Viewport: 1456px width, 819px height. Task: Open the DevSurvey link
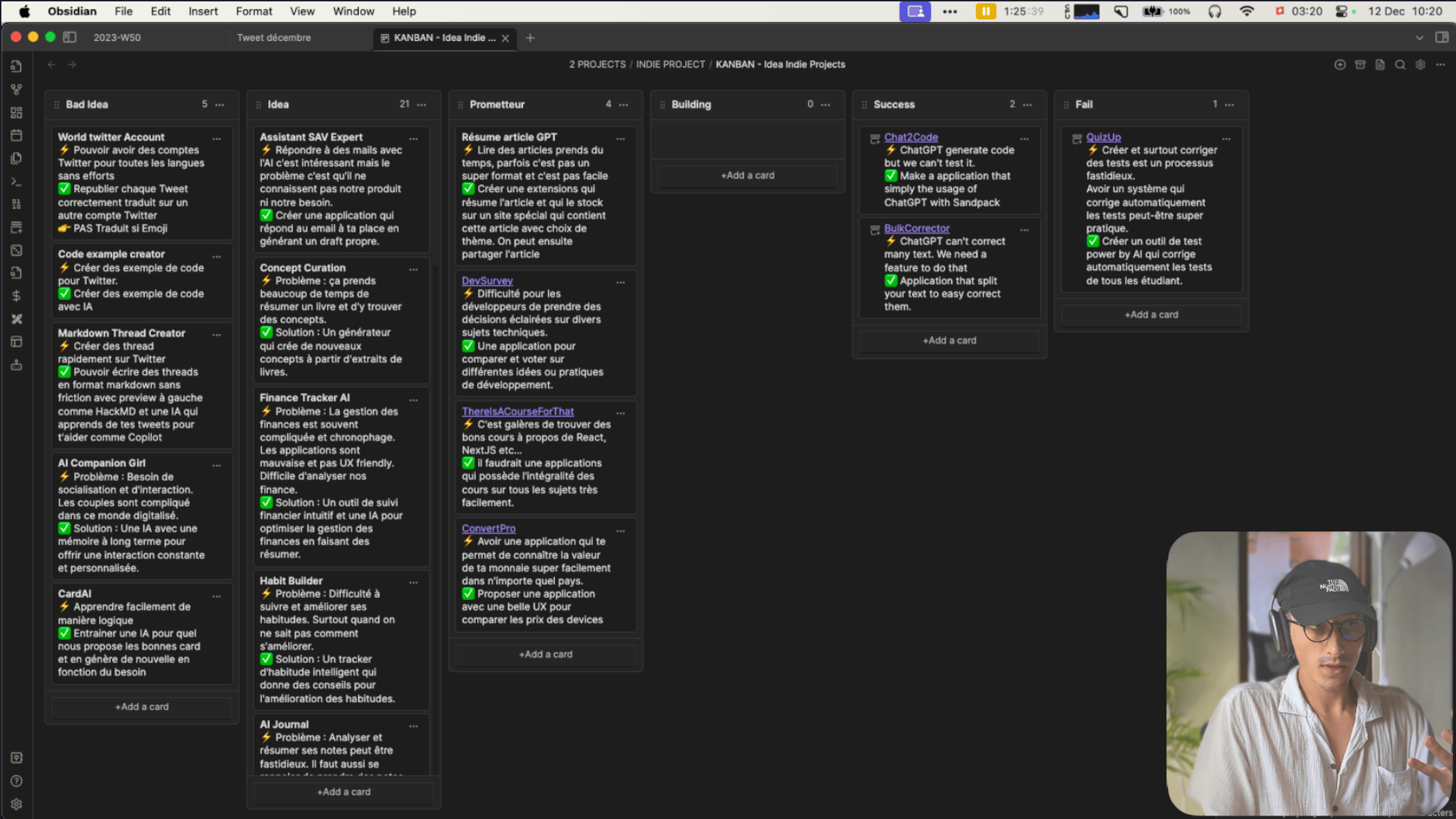[x=487, y=281]
